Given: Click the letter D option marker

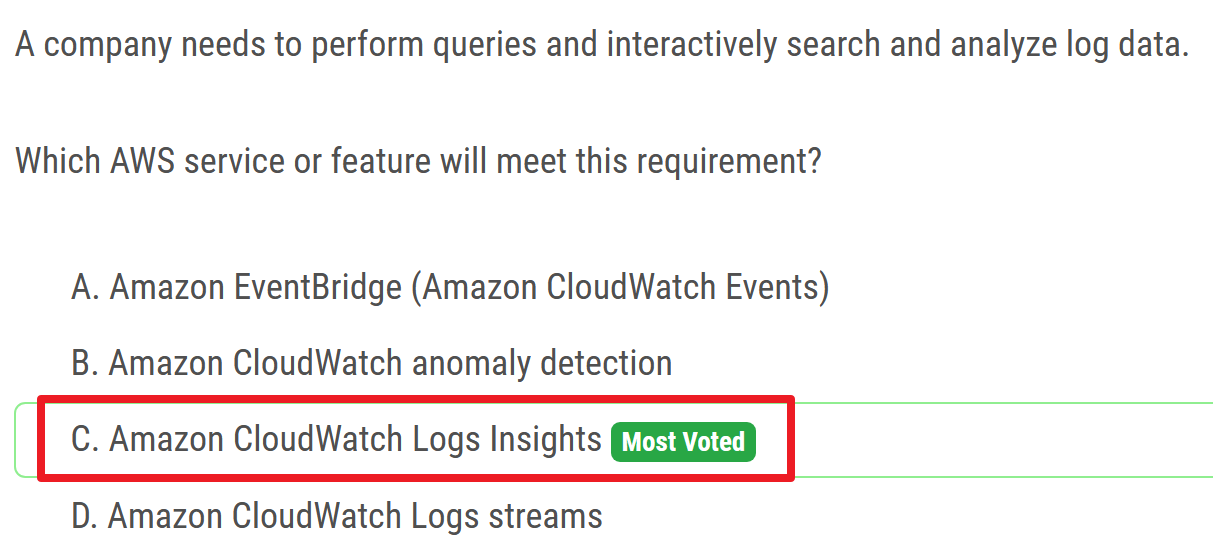Looking at the screenshot, I should pyautogui.click(x=84, y=516).
